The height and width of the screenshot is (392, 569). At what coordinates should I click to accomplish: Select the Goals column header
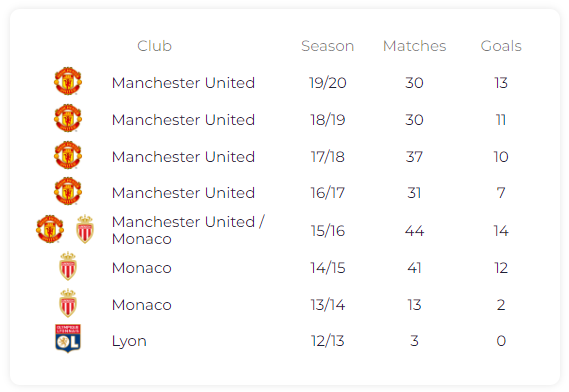[501, 46]
